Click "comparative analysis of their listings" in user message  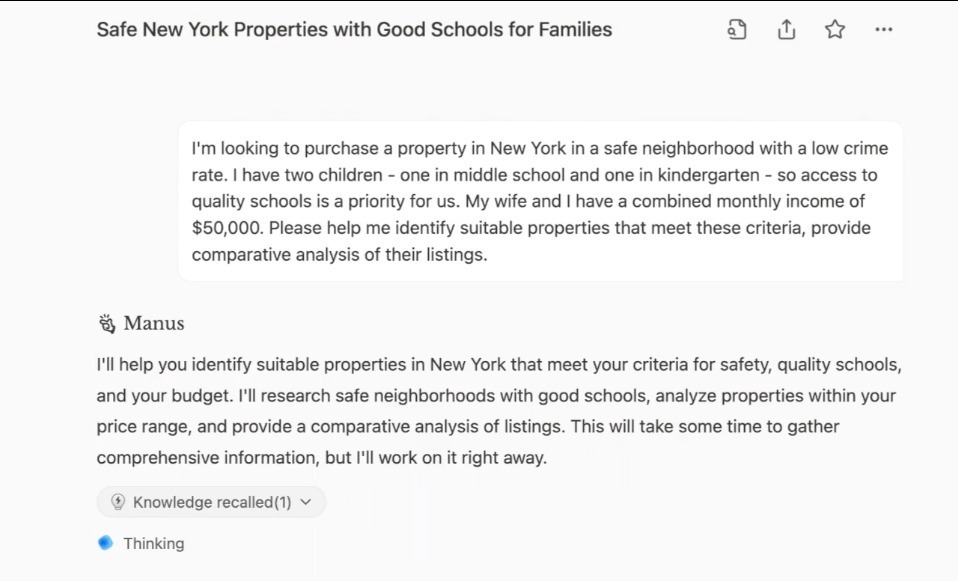[x=338, y=254]
